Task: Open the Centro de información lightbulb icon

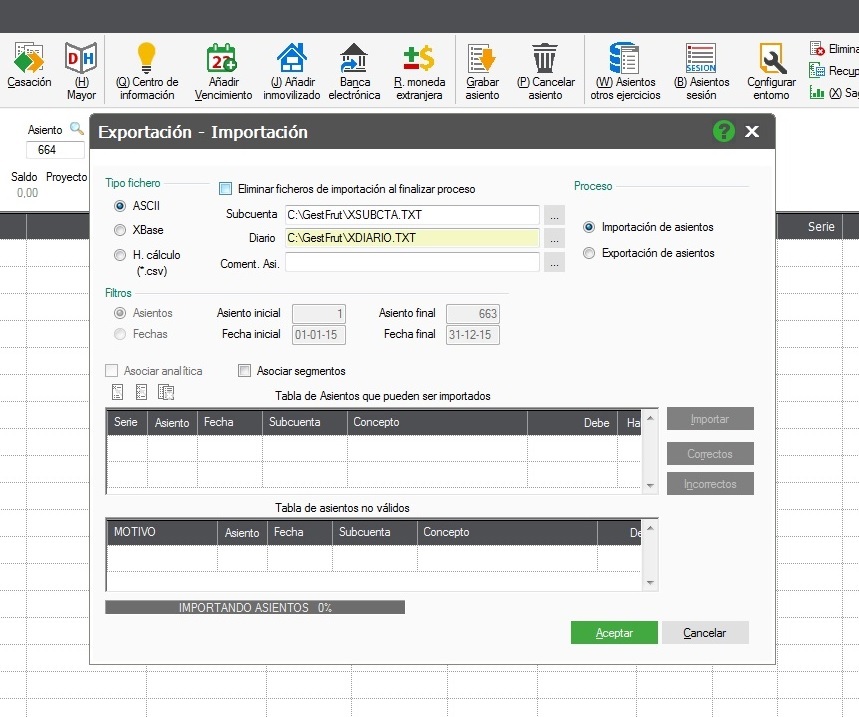Action: [x=147, y=58]
